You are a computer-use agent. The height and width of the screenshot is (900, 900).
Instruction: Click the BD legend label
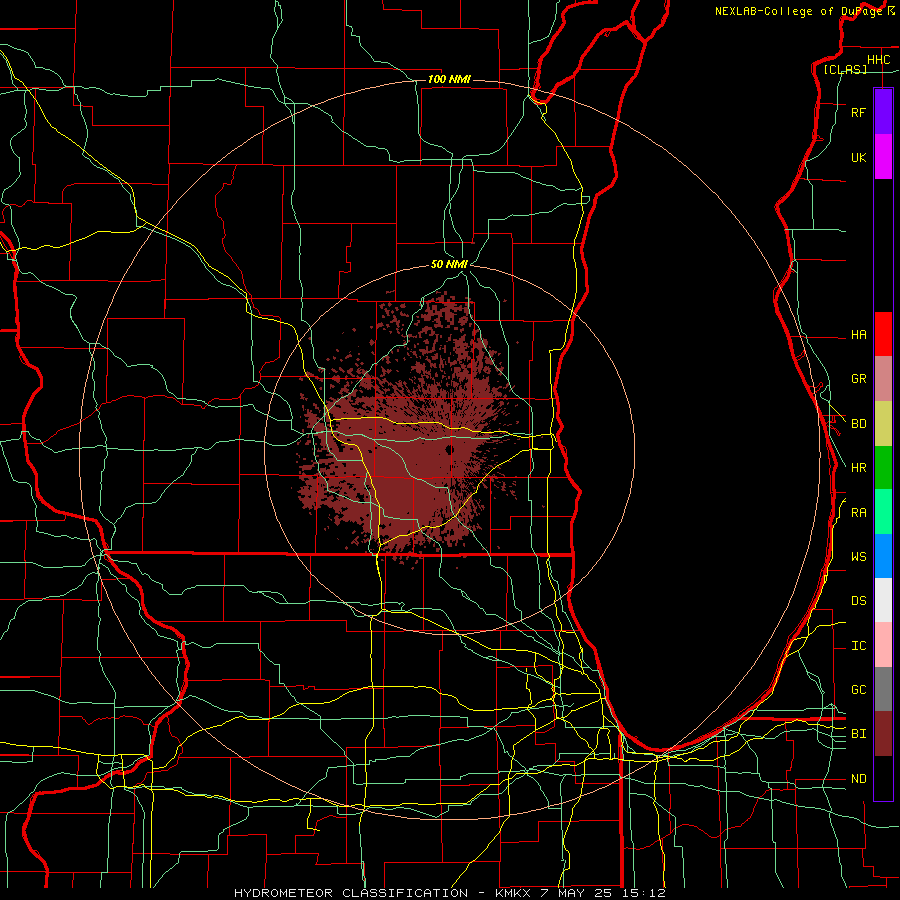[859, 424]
